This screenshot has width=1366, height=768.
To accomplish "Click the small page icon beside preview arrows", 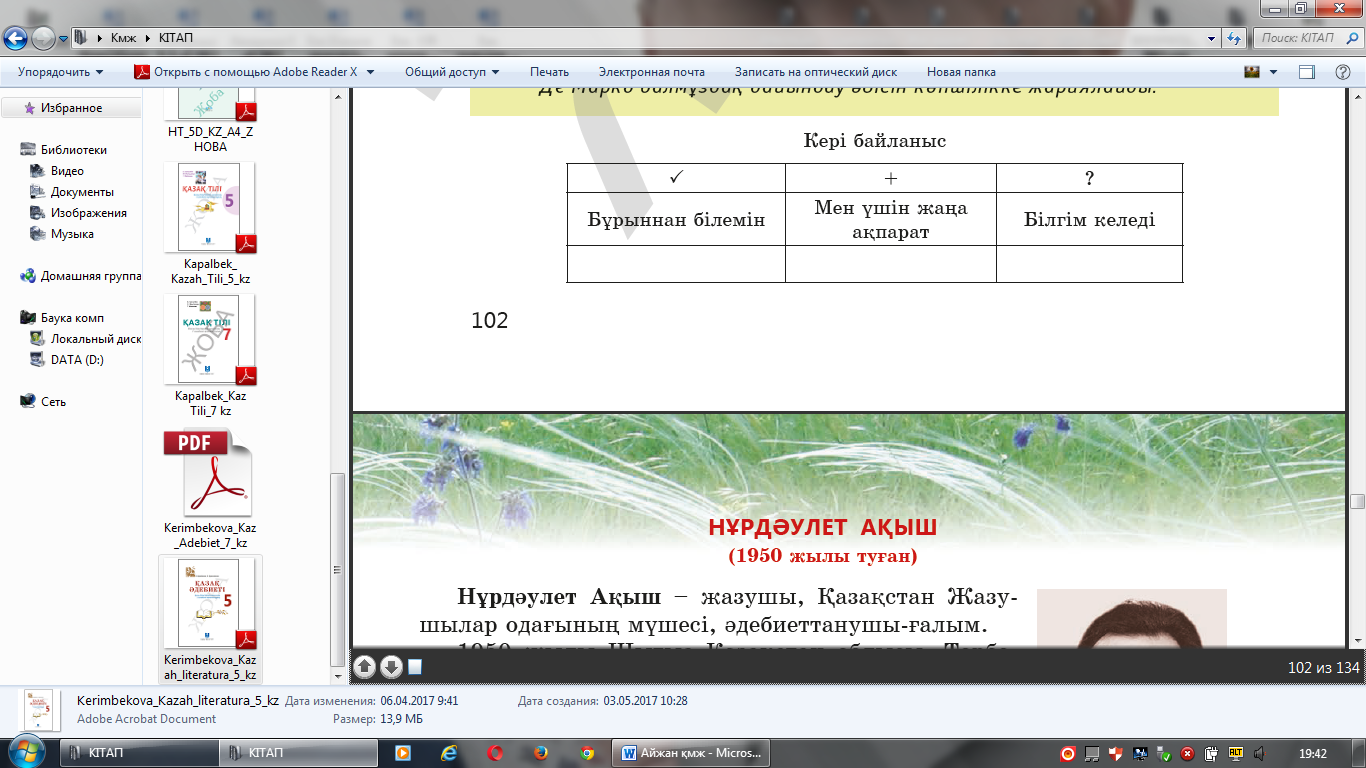I will 416,667.
